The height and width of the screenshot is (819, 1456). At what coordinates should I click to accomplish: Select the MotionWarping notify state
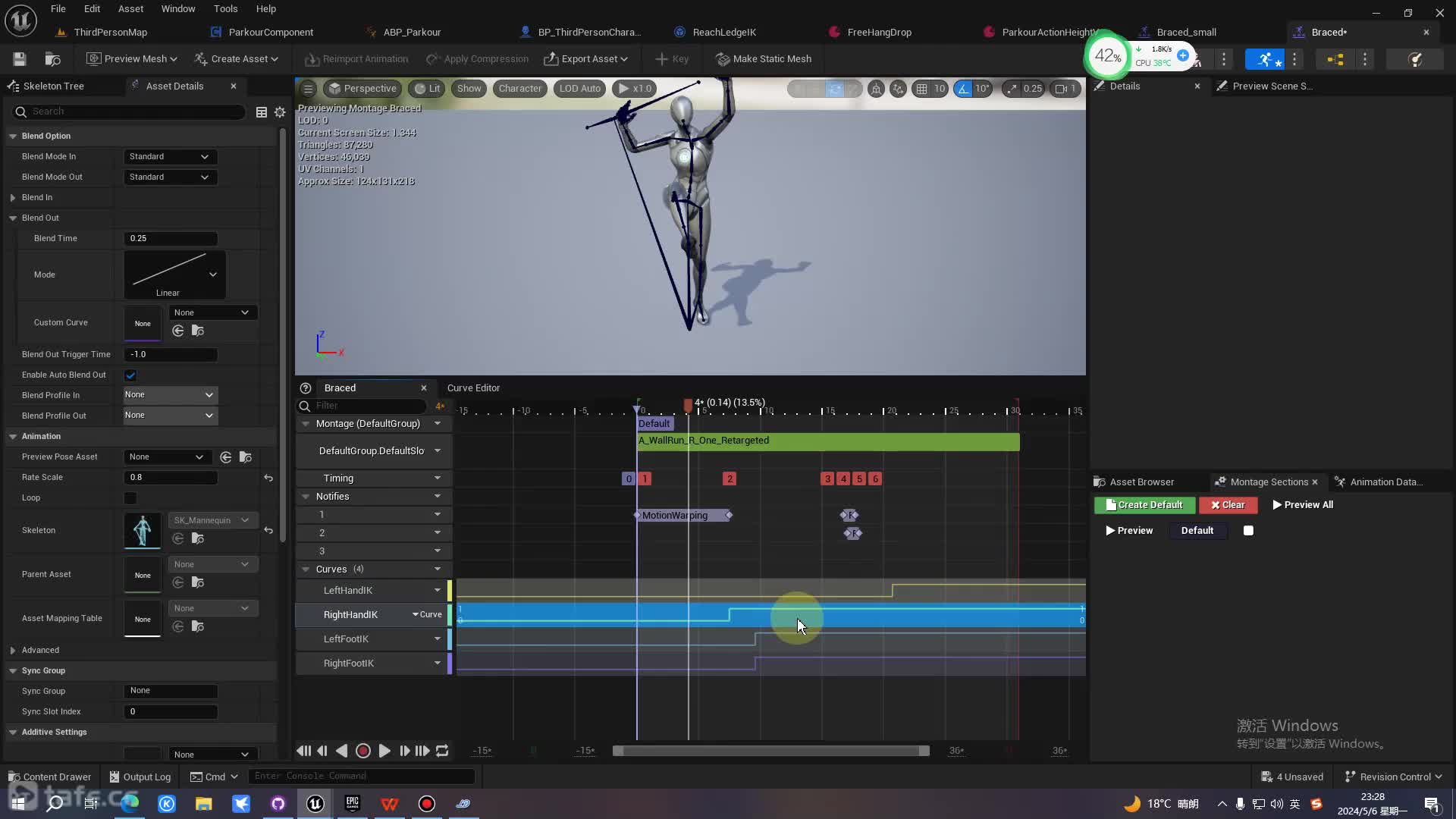682,516
